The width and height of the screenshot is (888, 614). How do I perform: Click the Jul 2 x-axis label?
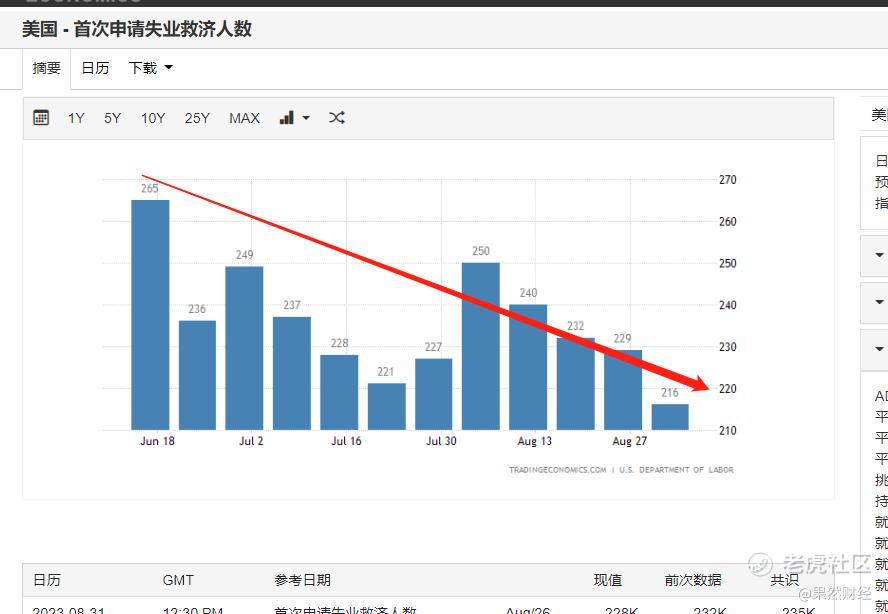(251, 441)
